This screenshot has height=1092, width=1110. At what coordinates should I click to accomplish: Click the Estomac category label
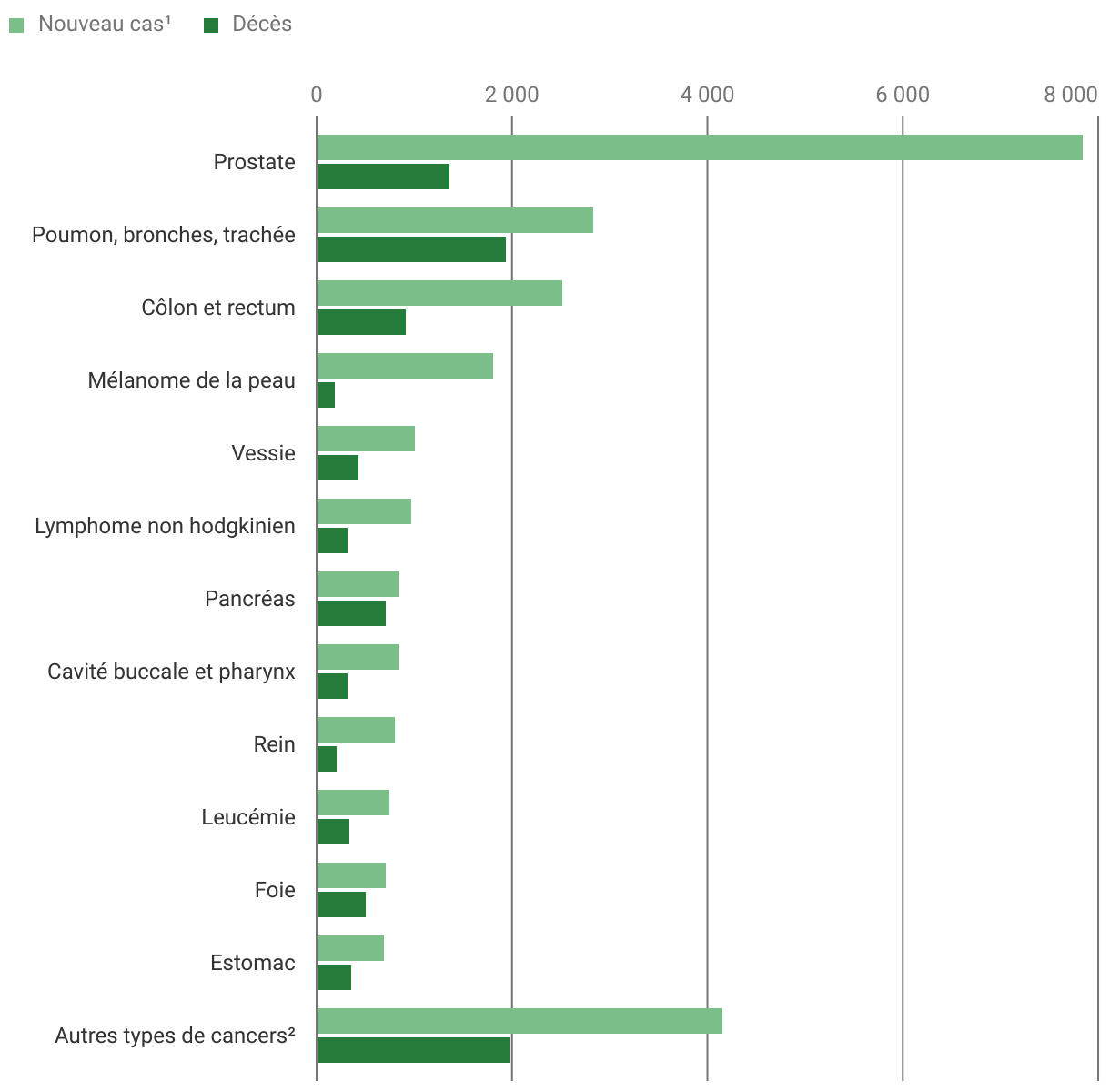point(253,963)
